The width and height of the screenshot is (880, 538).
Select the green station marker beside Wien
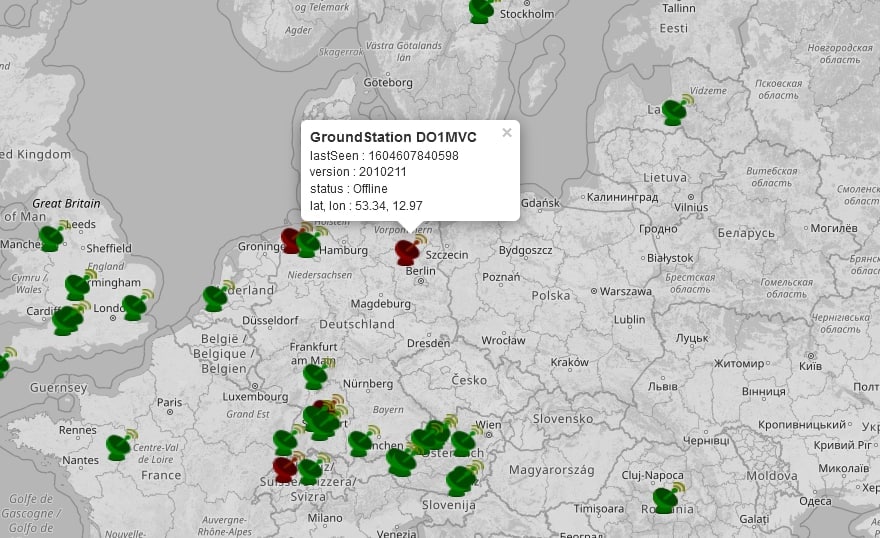pos(463,443)
